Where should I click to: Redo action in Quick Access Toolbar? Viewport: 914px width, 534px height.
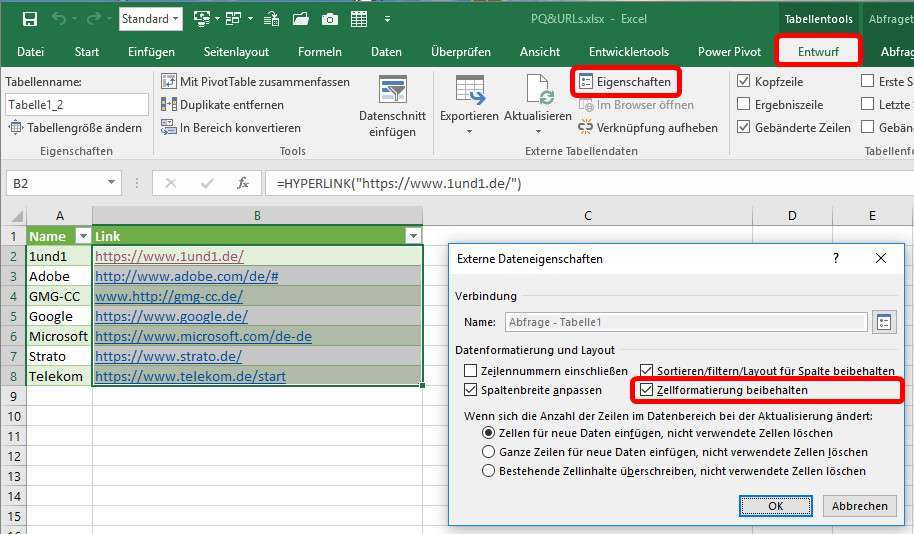click(x=93, y=19)
